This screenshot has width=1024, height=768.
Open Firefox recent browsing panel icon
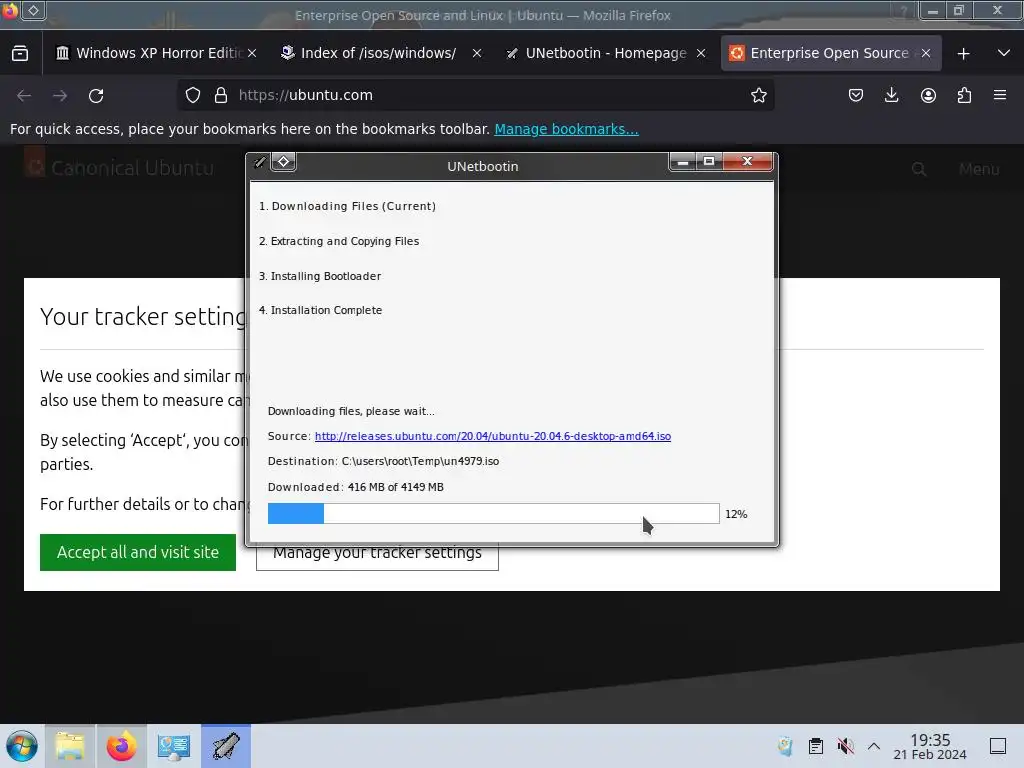tap(20, 53)
